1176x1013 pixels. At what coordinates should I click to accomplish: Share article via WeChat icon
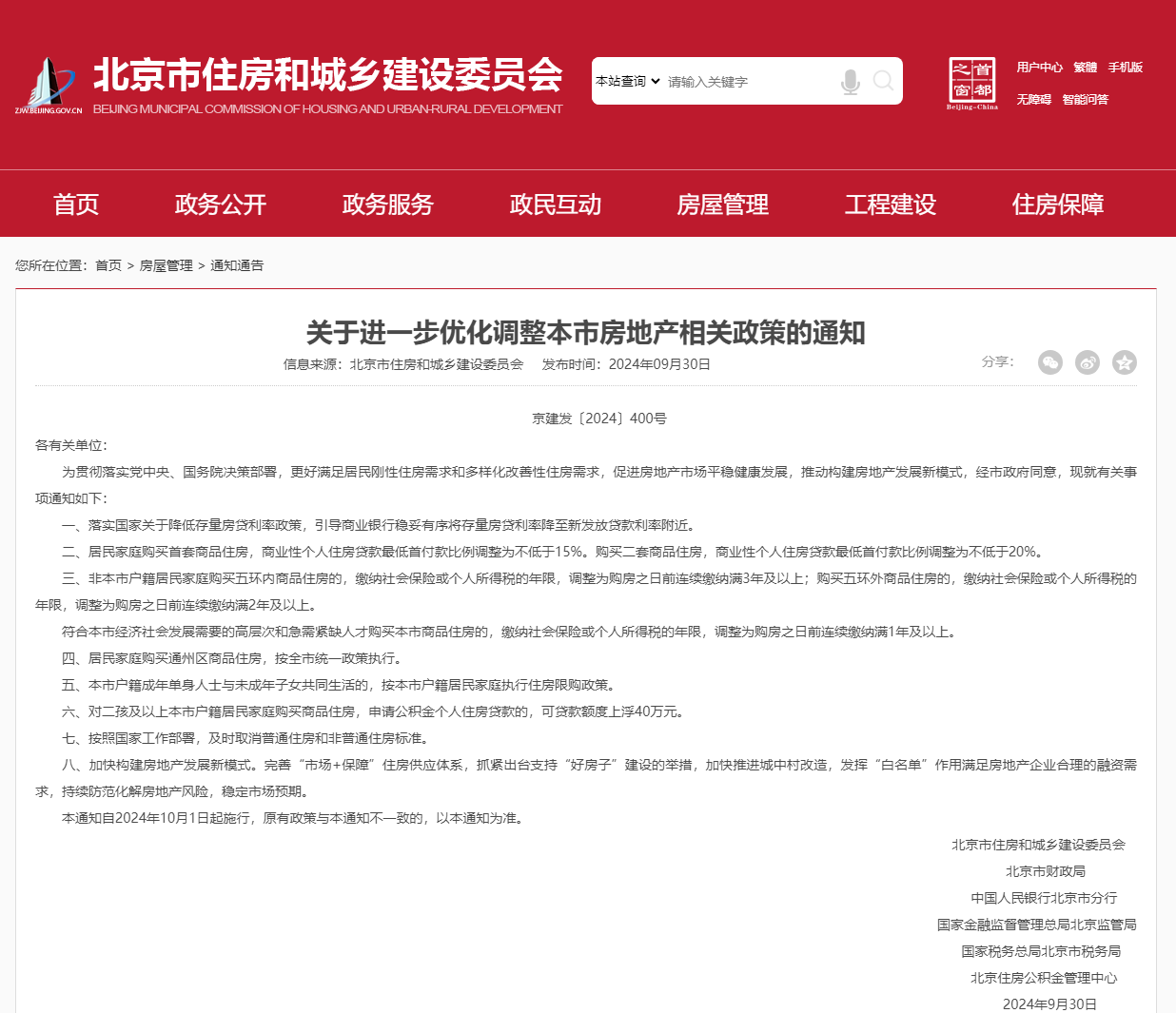(x=1049, y=362)
